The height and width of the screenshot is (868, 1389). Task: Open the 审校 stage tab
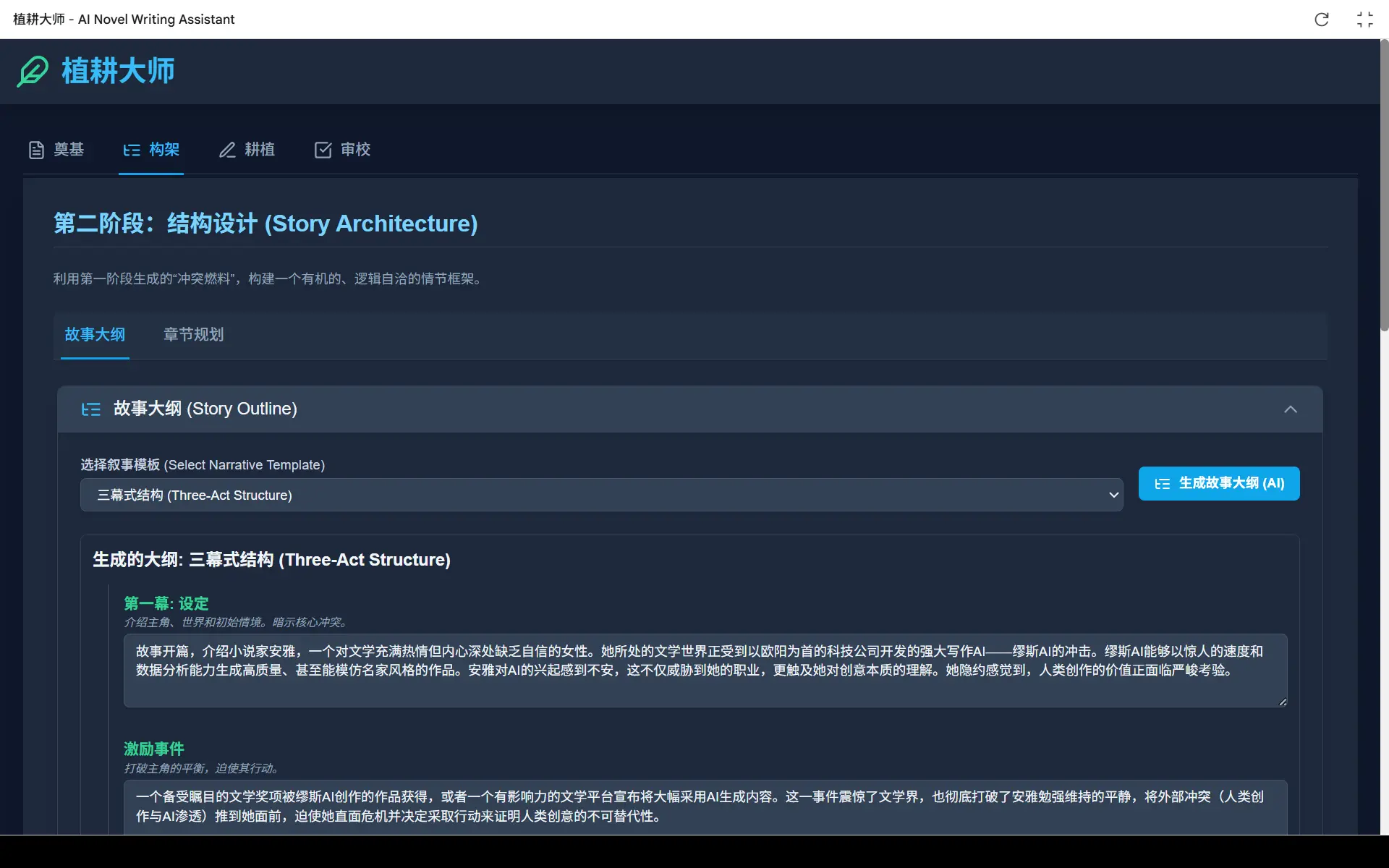[x=354, y=150]
